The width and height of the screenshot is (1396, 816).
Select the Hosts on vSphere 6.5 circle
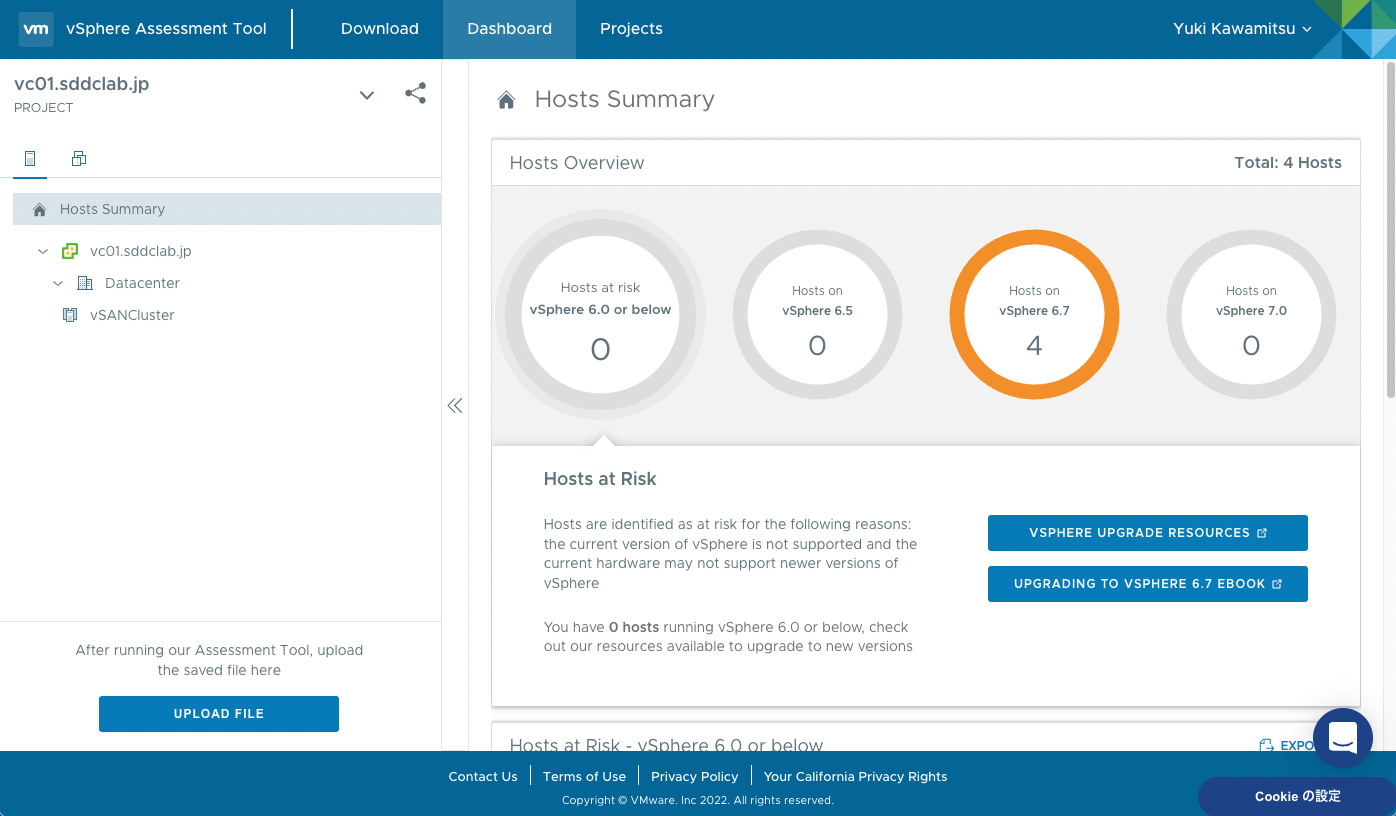tap(817, 315)
